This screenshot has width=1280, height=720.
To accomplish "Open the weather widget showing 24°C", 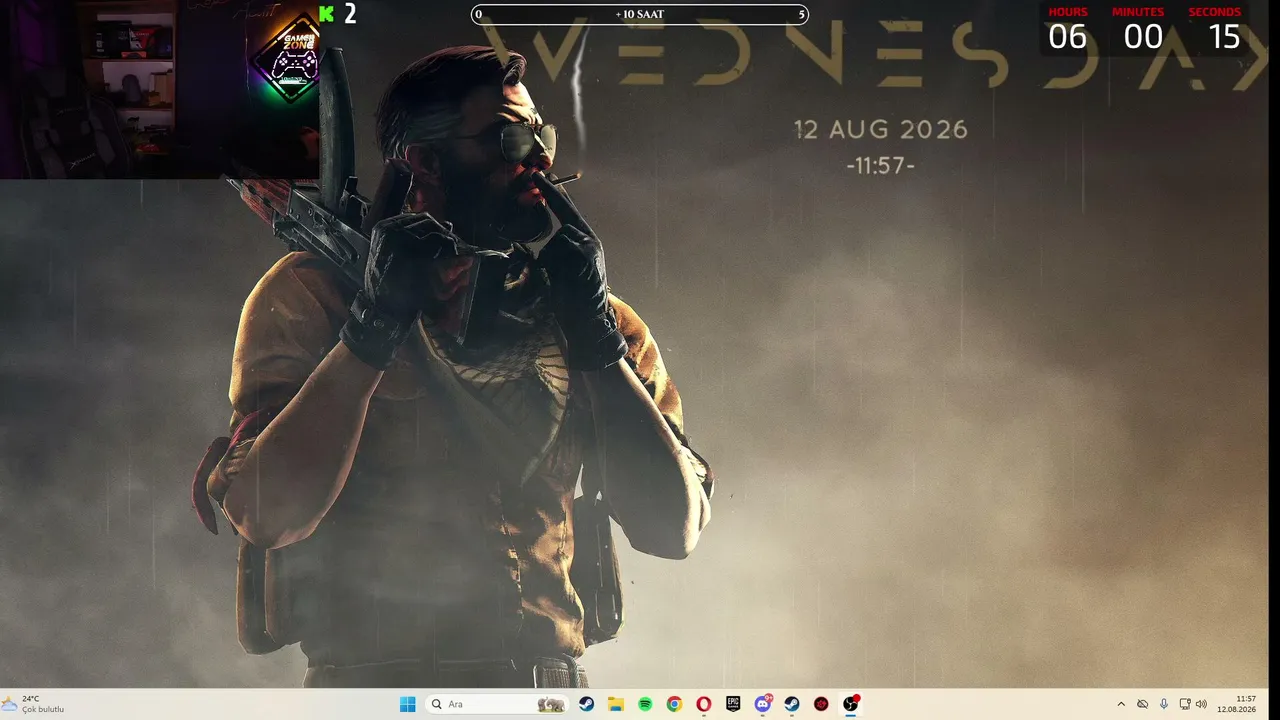I will (x=34, y=704).
